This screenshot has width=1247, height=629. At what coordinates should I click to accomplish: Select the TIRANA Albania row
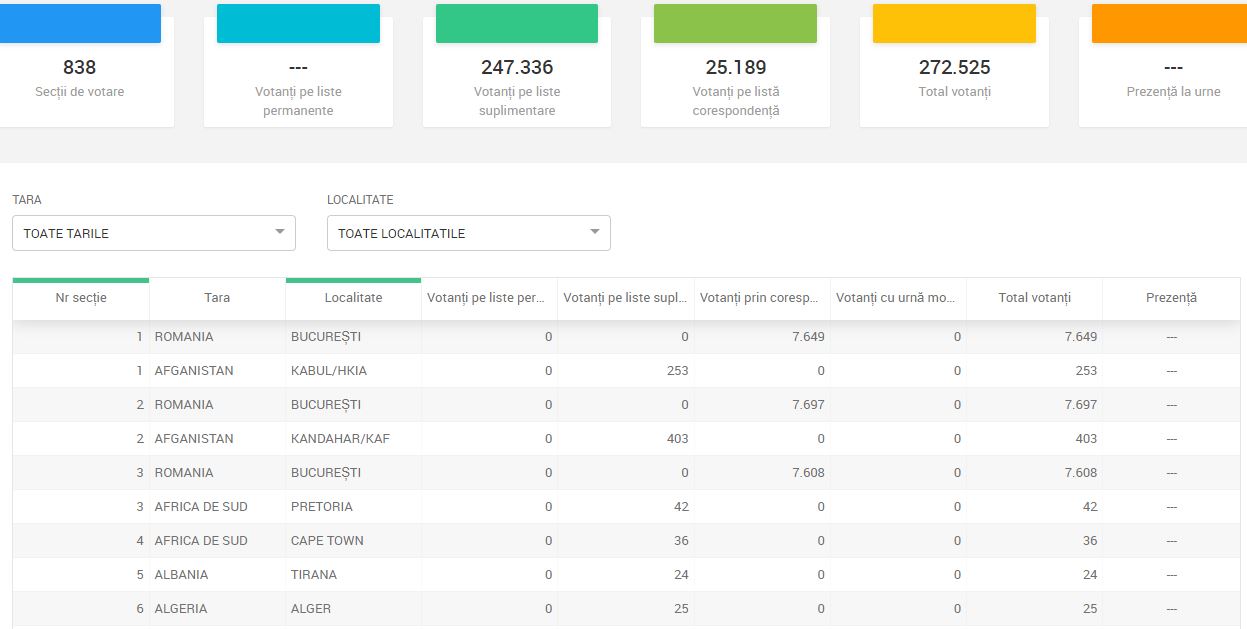[626, 575]
